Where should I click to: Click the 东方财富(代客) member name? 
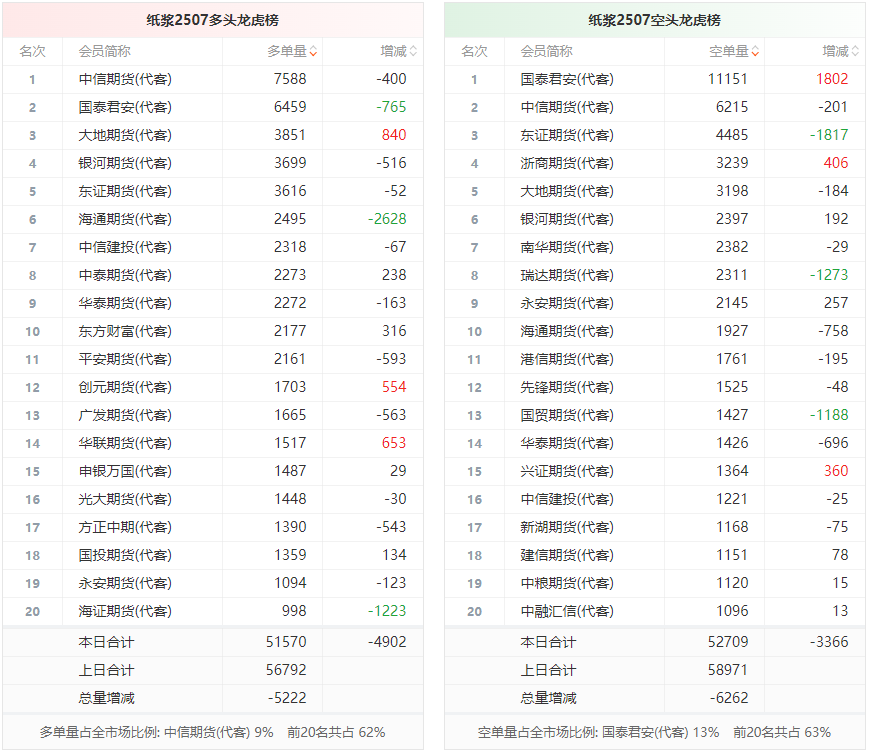pos(125,331)
